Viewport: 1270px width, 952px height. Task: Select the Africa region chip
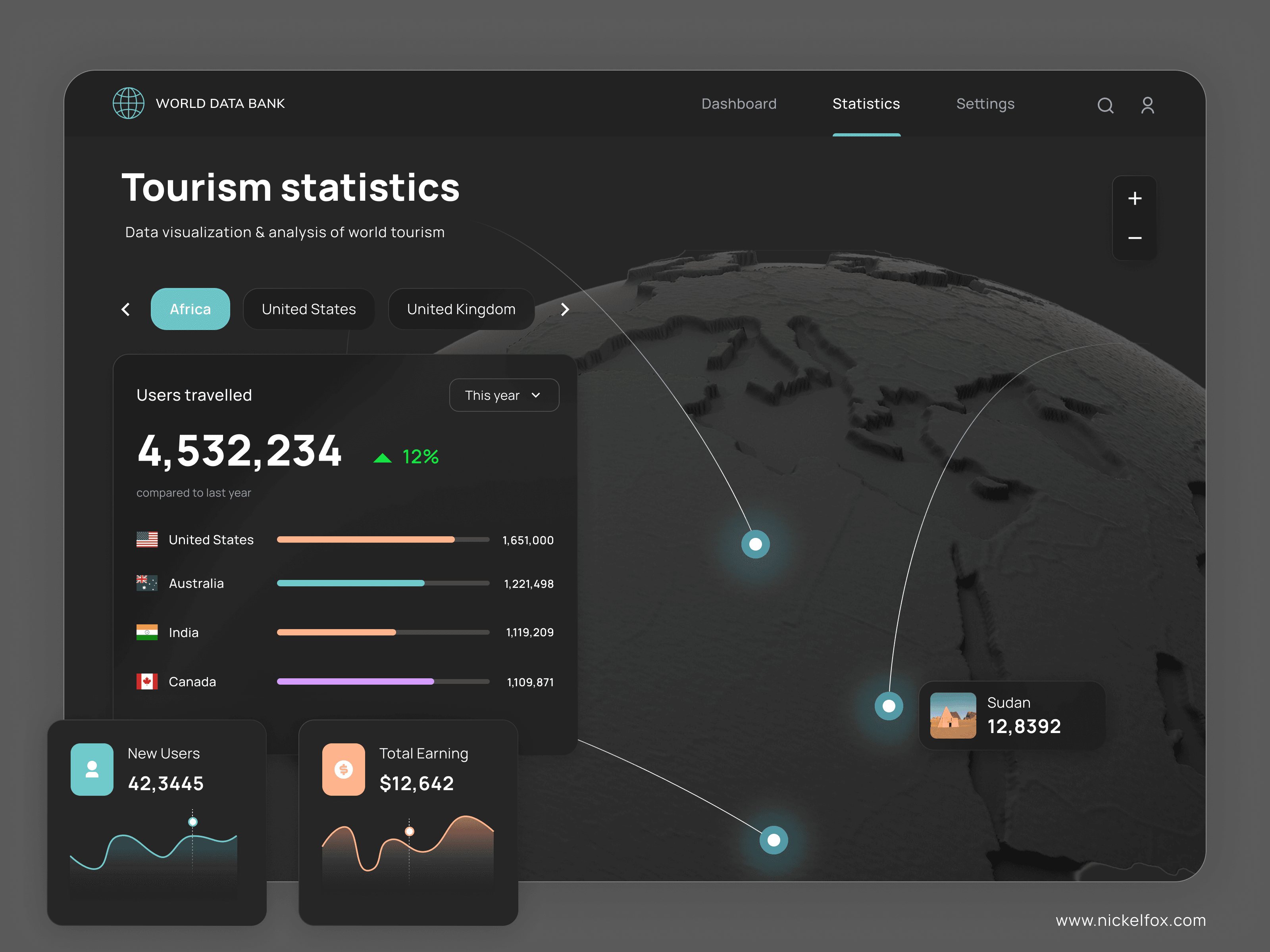click(190, 309)
